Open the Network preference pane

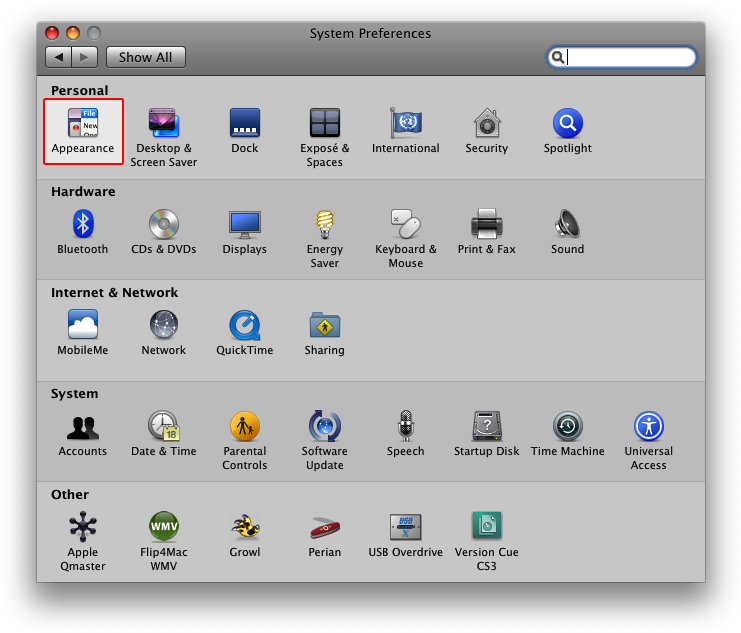[164, 333]
